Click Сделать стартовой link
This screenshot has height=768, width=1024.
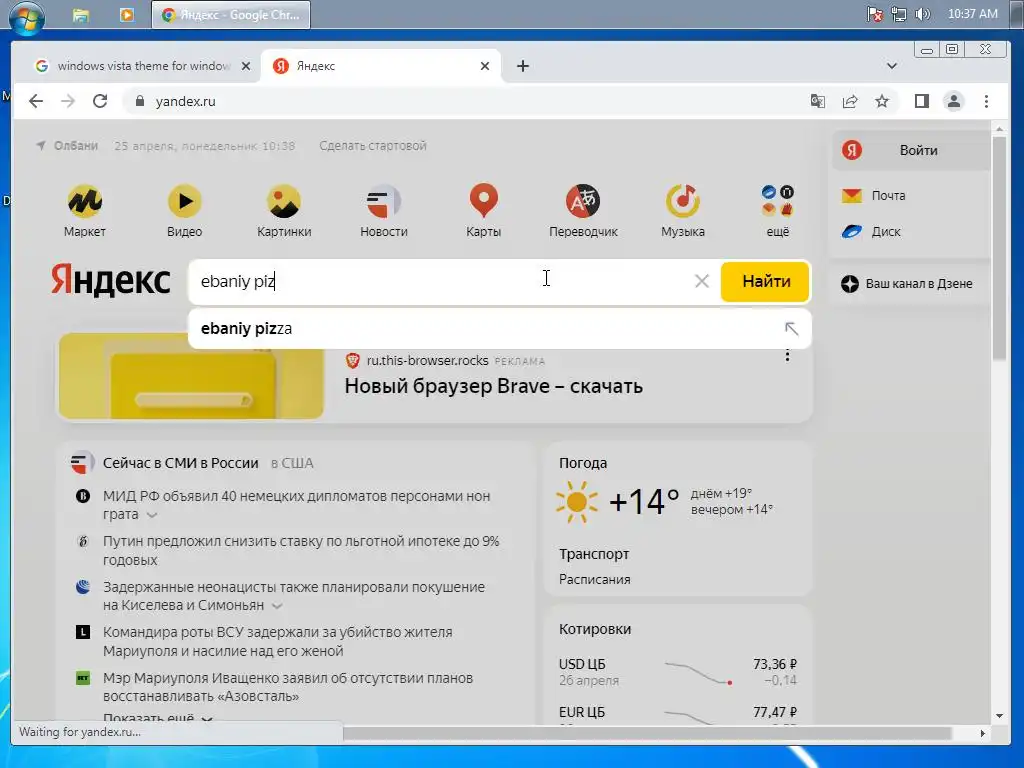pyautogui.click(x=373, y=146)
